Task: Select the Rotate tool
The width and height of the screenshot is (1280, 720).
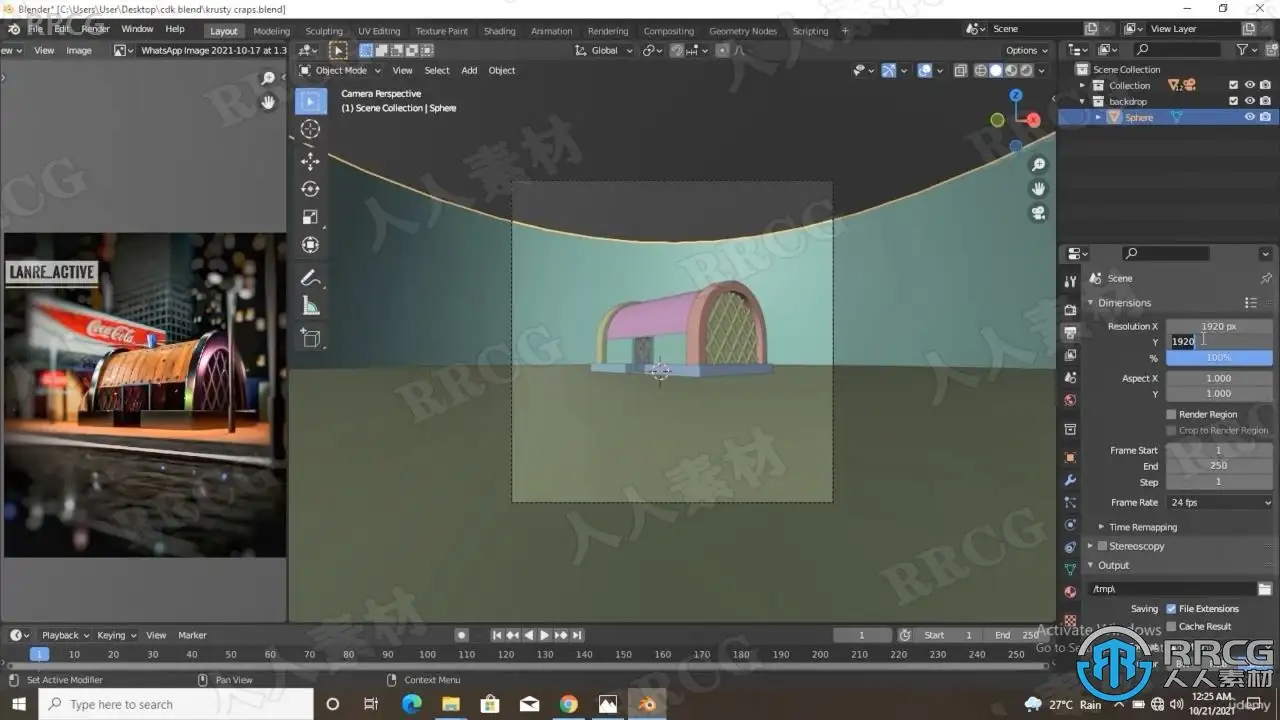Action: click(310, 189)
